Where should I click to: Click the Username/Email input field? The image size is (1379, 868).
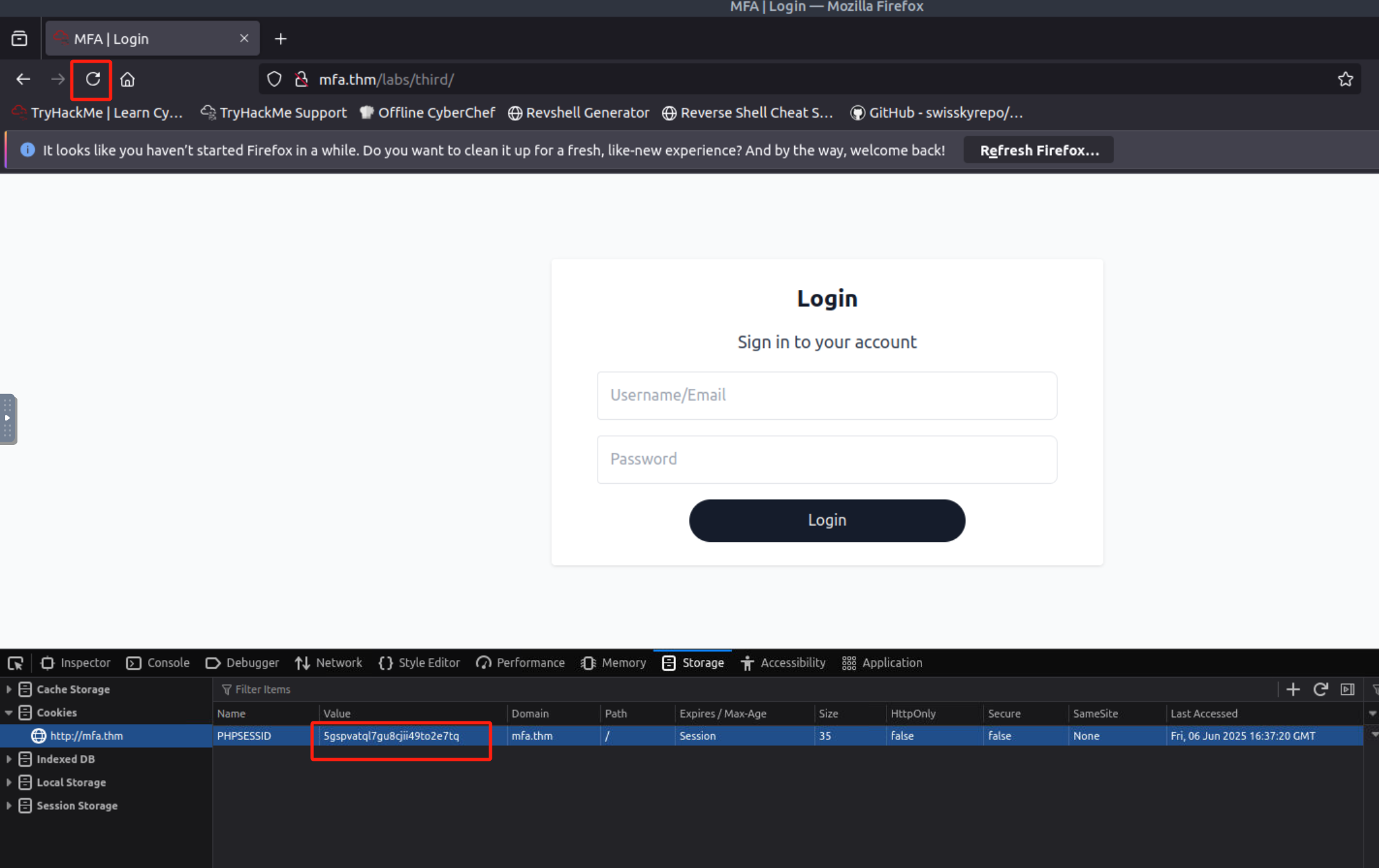pyautogui.click(x=826, y=395)
